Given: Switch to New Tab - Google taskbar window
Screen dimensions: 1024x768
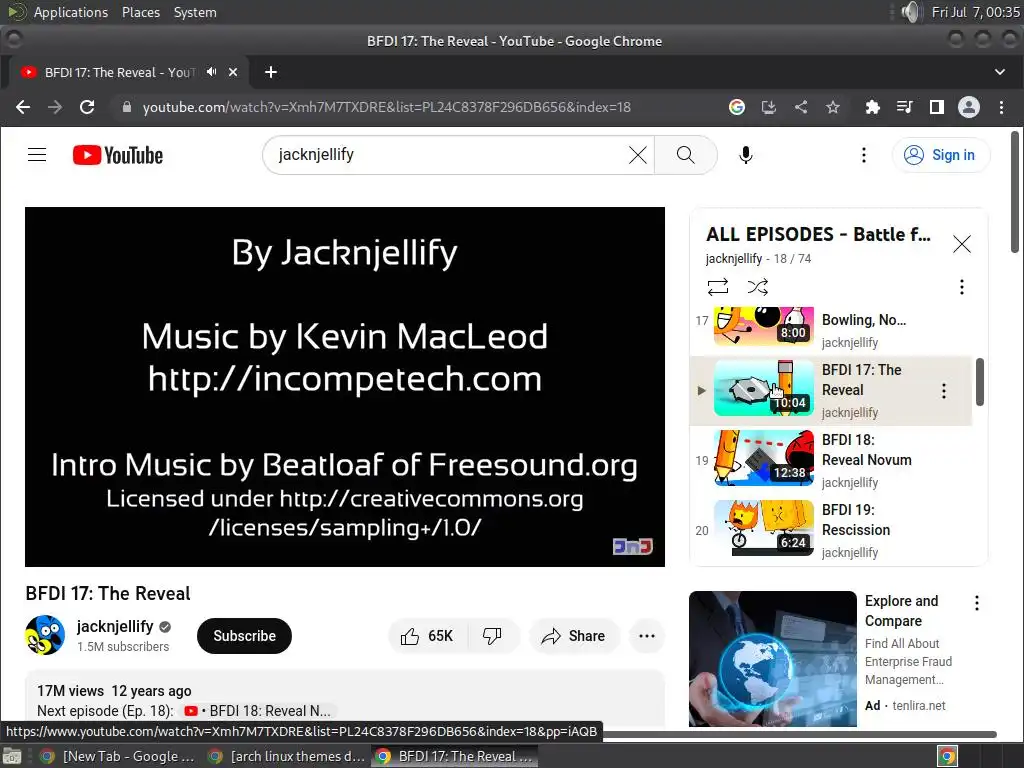Looking at the screenshot, I should coord(118,756).
